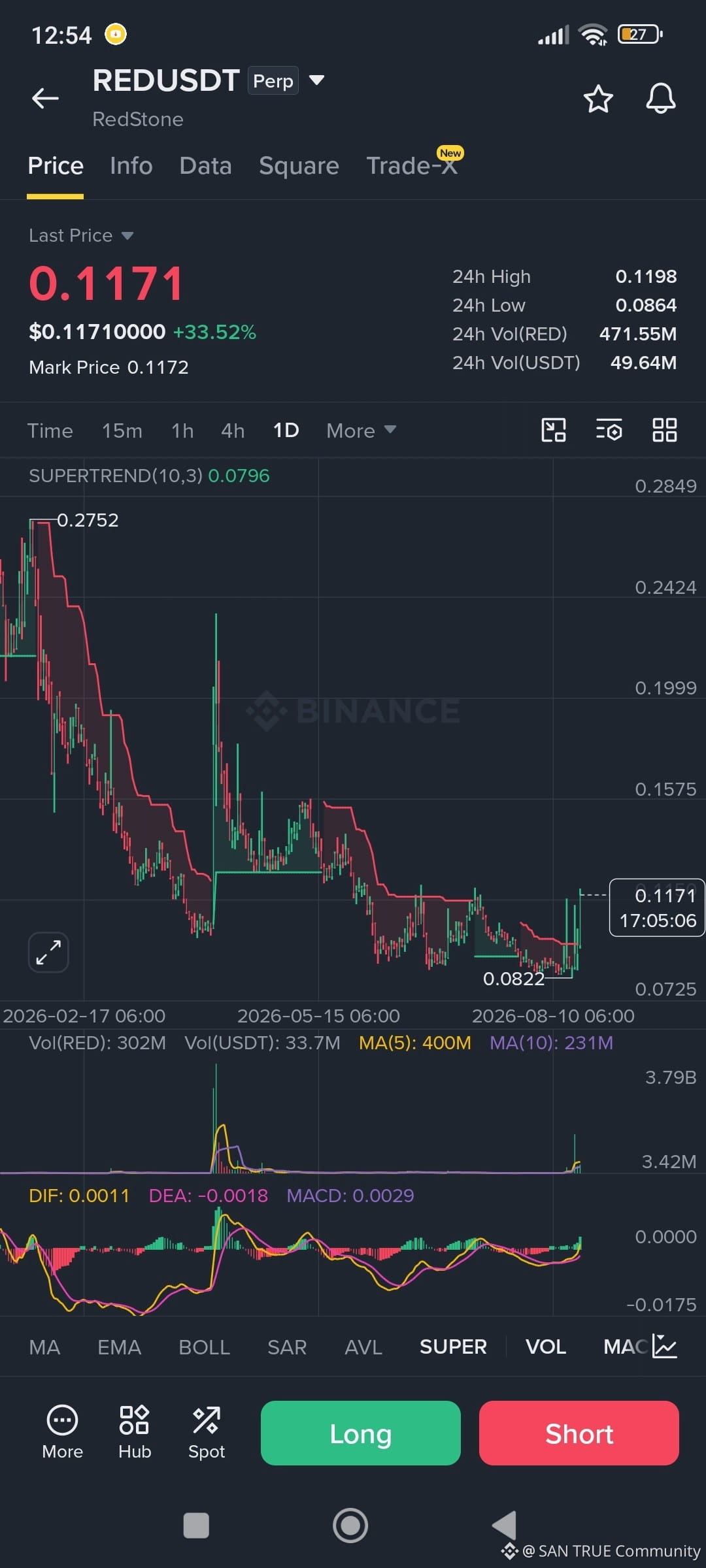Select the 1h chart interval

[182, 431]
